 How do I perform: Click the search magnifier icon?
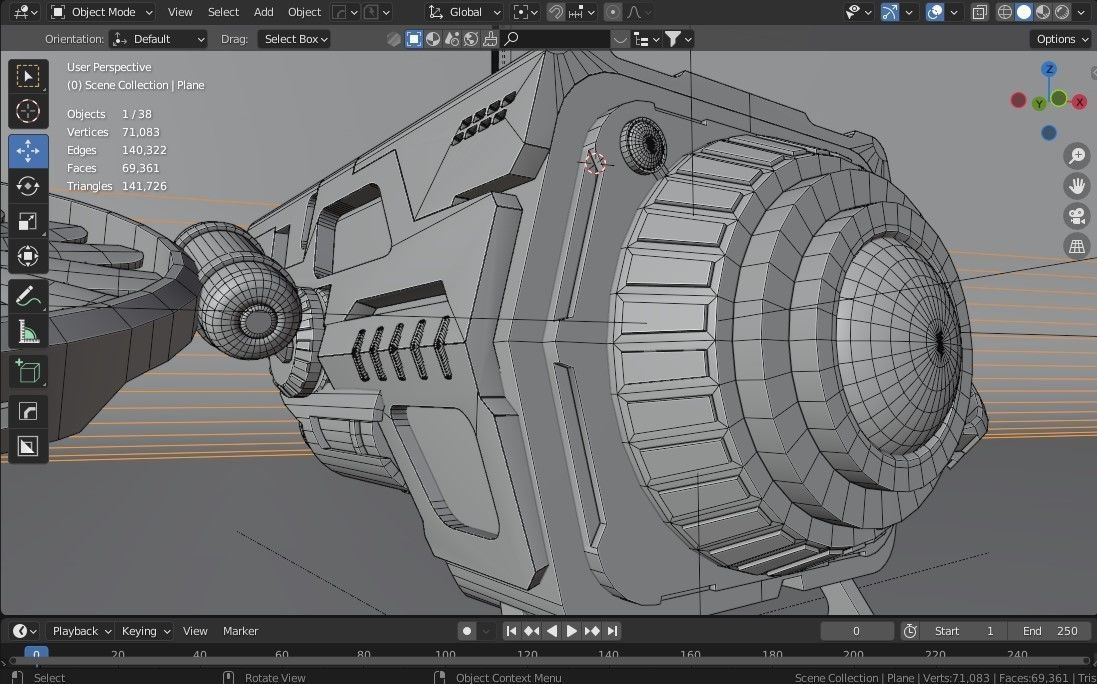click(x=511, y=39)
